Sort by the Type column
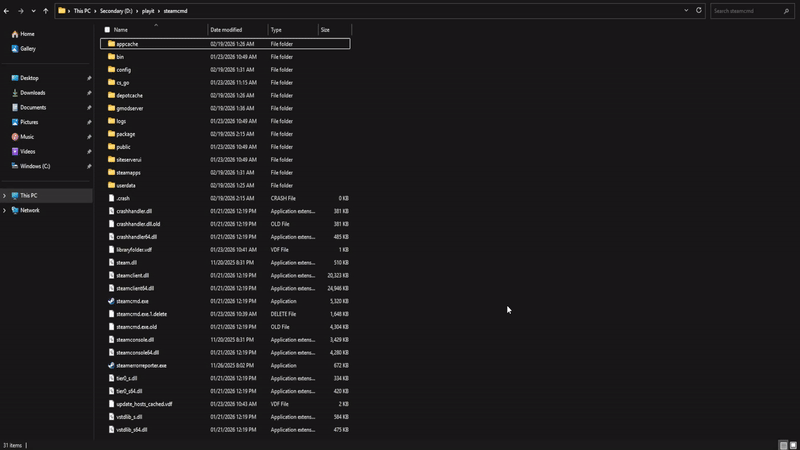The image size is (800, 450). (x=276, y=30)
